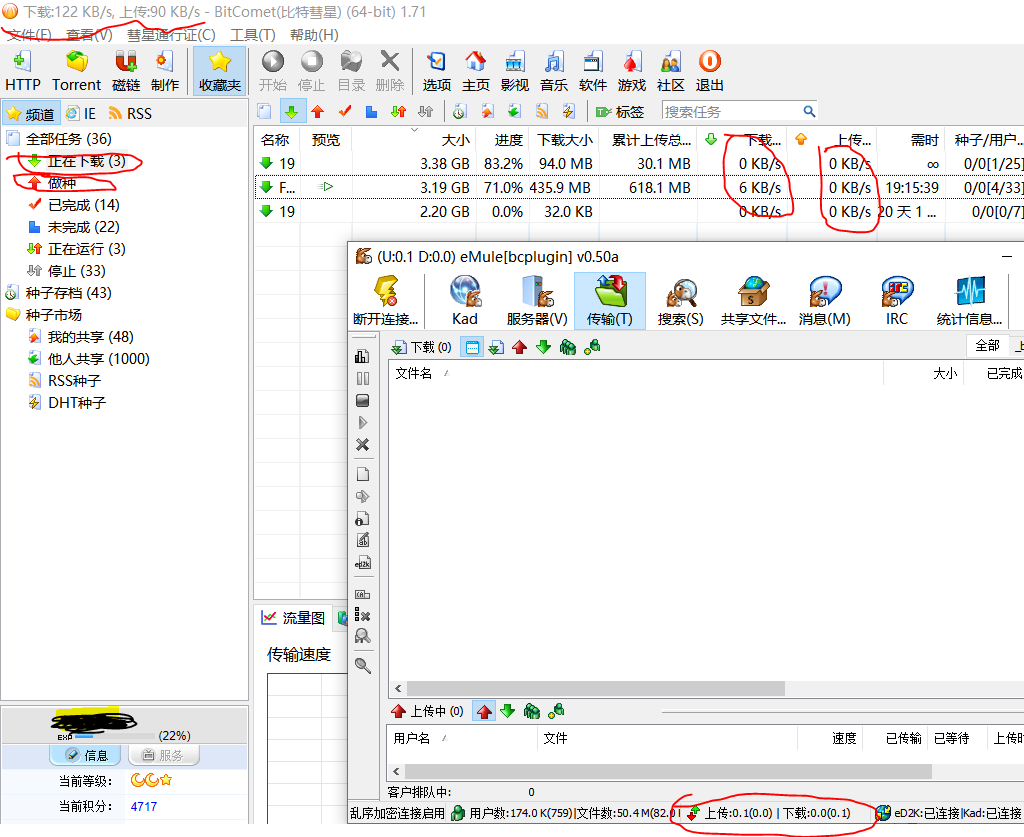Image resolution: width=1024 pixels, height=837 pixels.
Task: Switch to the IE tab
Action: [x=82, y=114]
